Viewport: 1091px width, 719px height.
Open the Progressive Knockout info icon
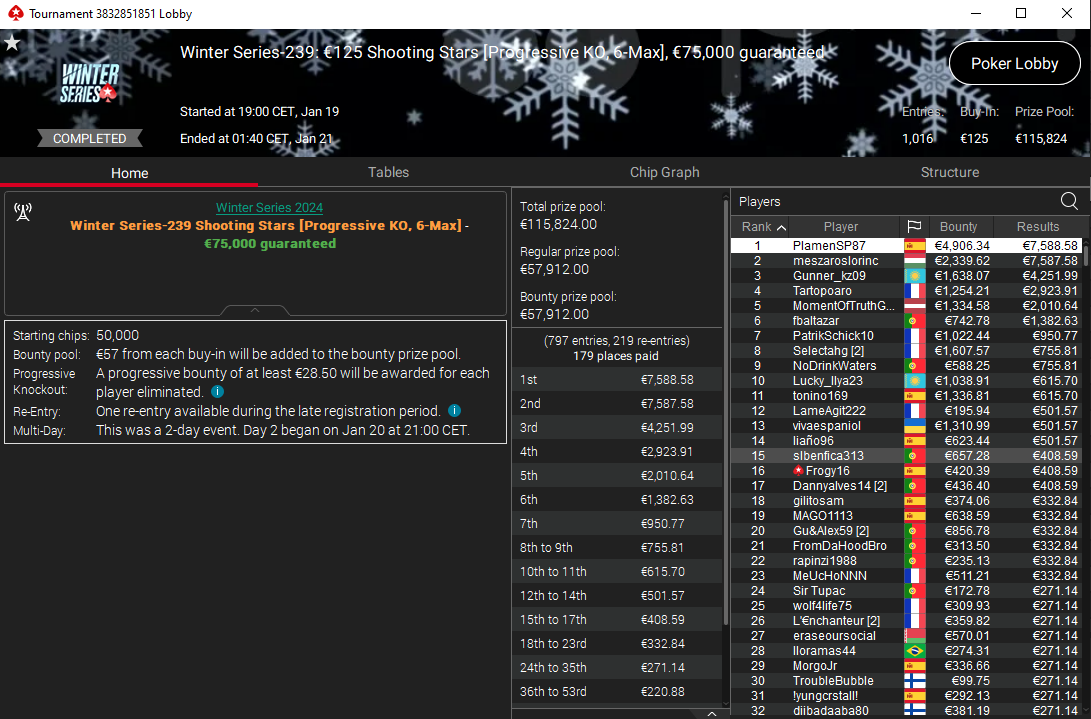217,392
